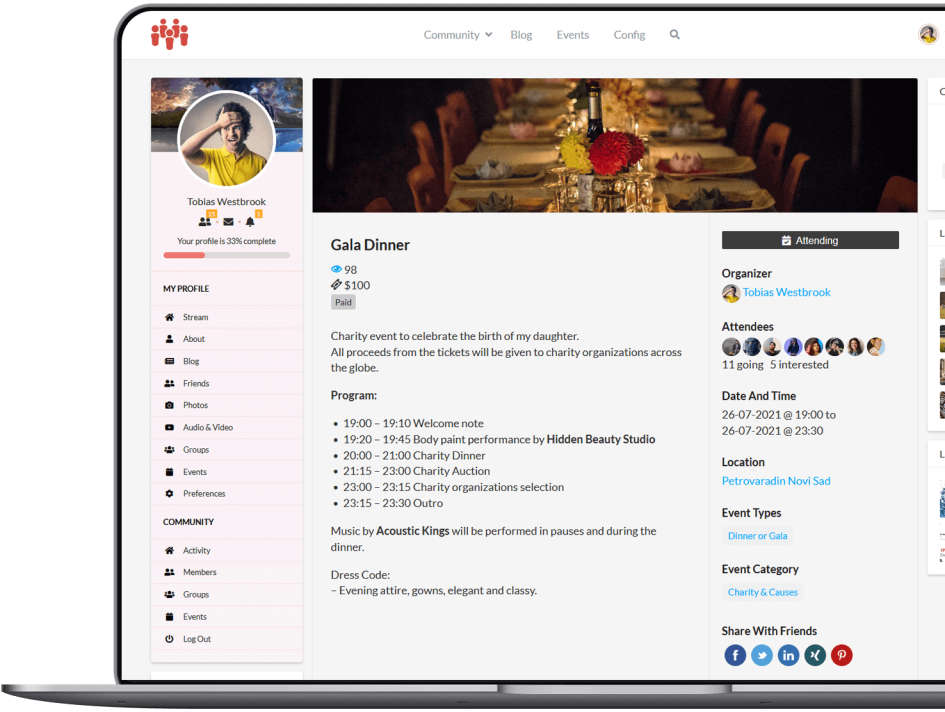The height and width of the screenshot is (712, 945).
Task: Open Blog in the My Profile menu
Action: (227, 361)
